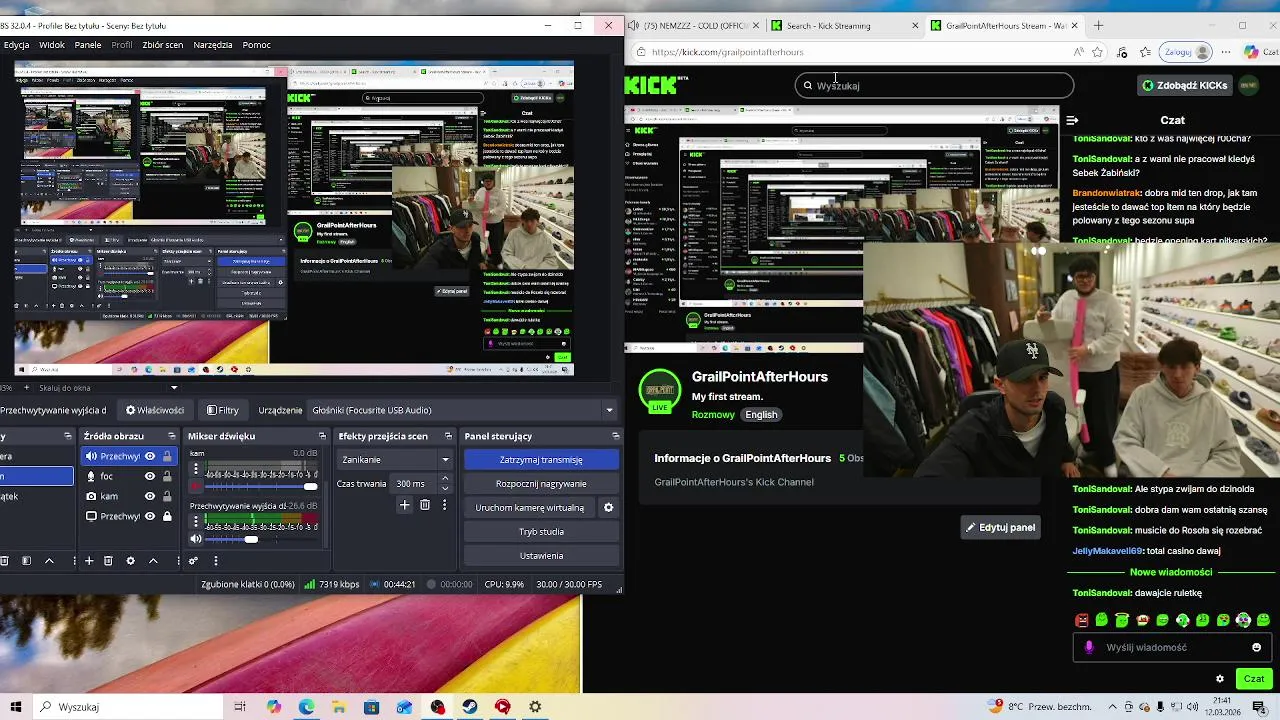Open the Edycja menu in OBS
The width and height of the screenshot is (1280, 720).
click(x=16, y=45)
